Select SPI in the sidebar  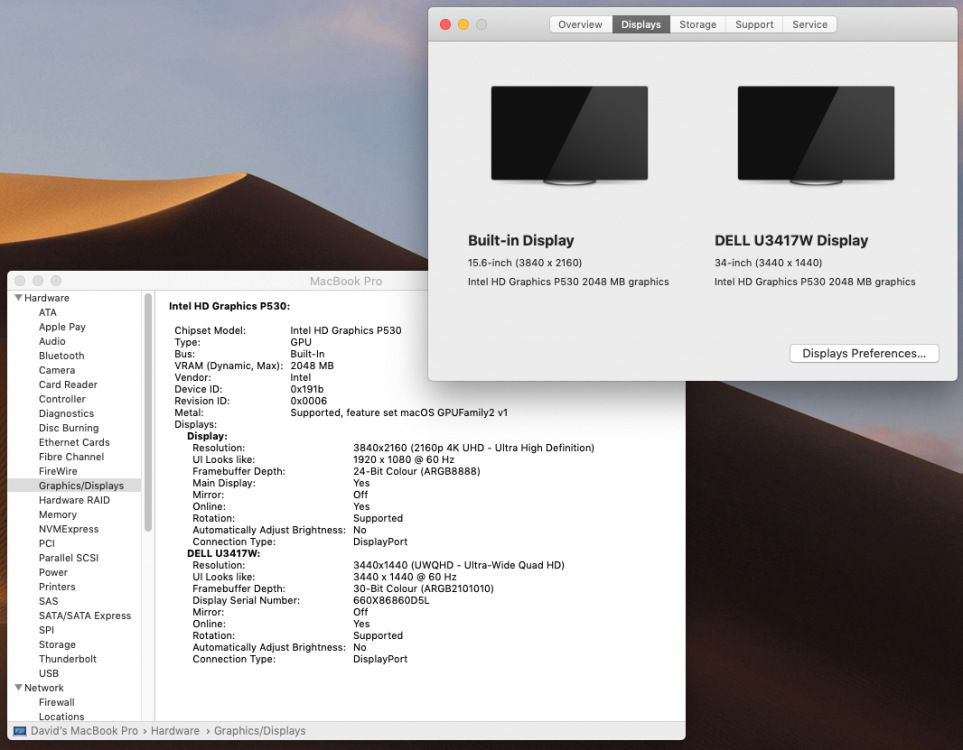click(x=47, y=630)
